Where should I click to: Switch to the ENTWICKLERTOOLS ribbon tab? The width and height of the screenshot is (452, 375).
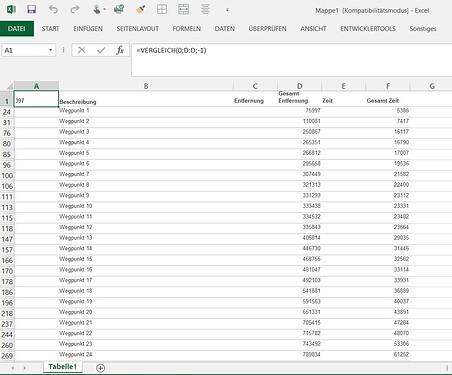click(x=368, y=29)
